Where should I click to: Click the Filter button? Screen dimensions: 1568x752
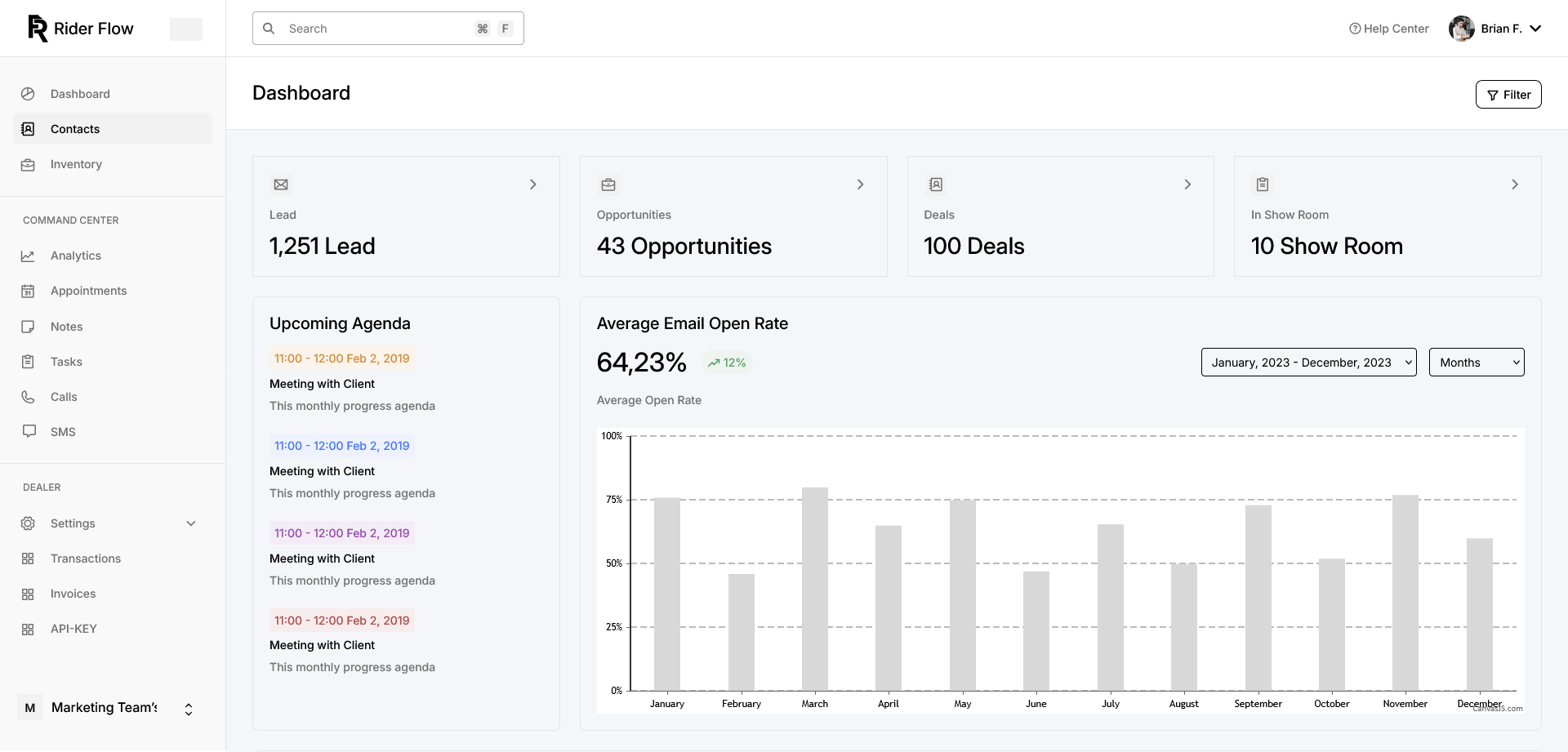(1508, 95)
